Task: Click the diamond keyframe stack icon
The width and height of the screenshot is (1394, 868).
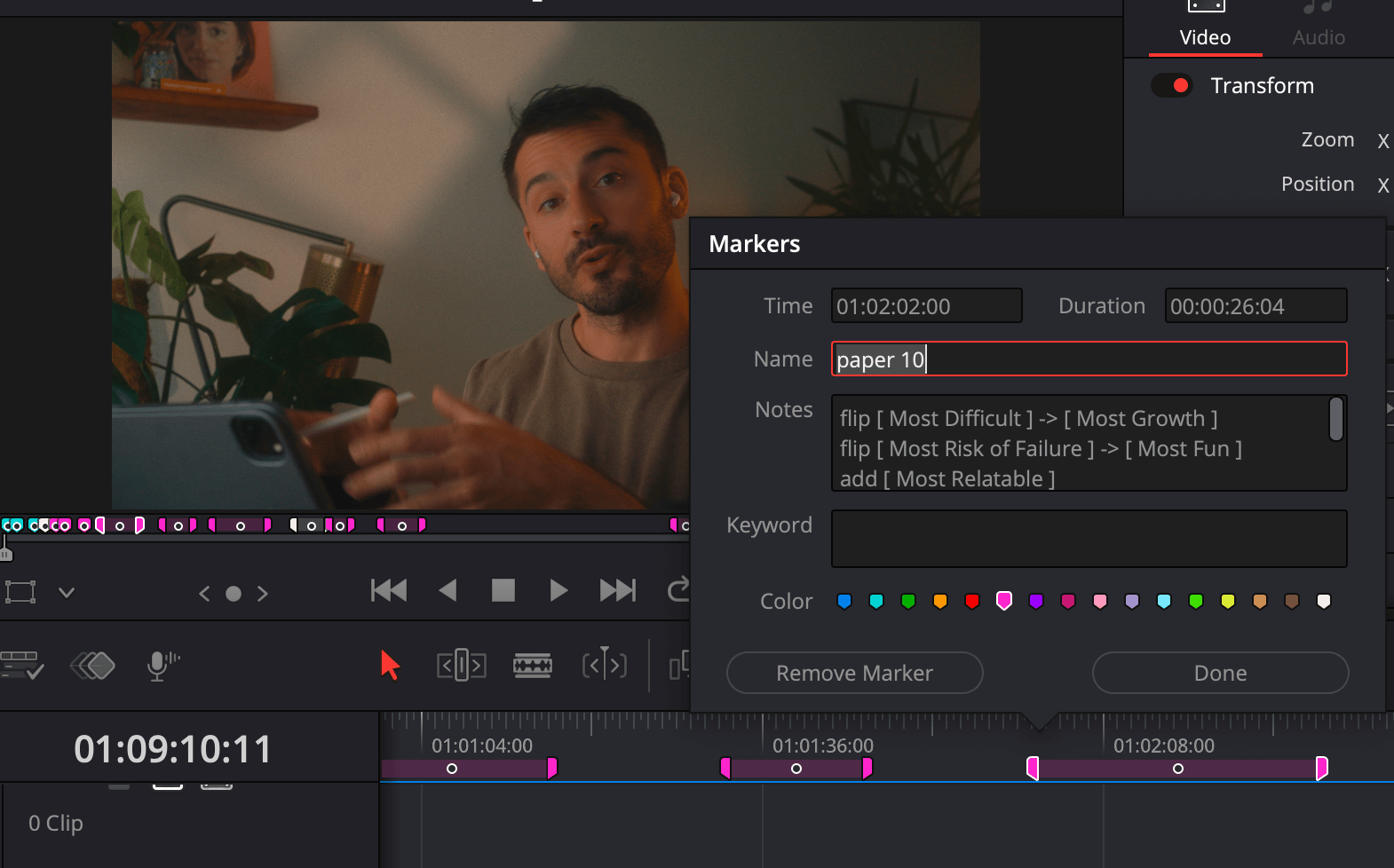Action: 93,665
